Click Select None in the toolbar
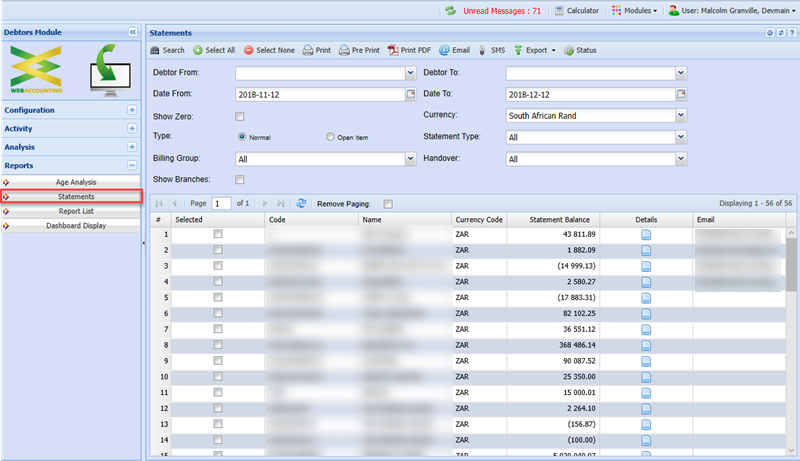This screenshot has width=800, height=461. click(x=269, y=50)
